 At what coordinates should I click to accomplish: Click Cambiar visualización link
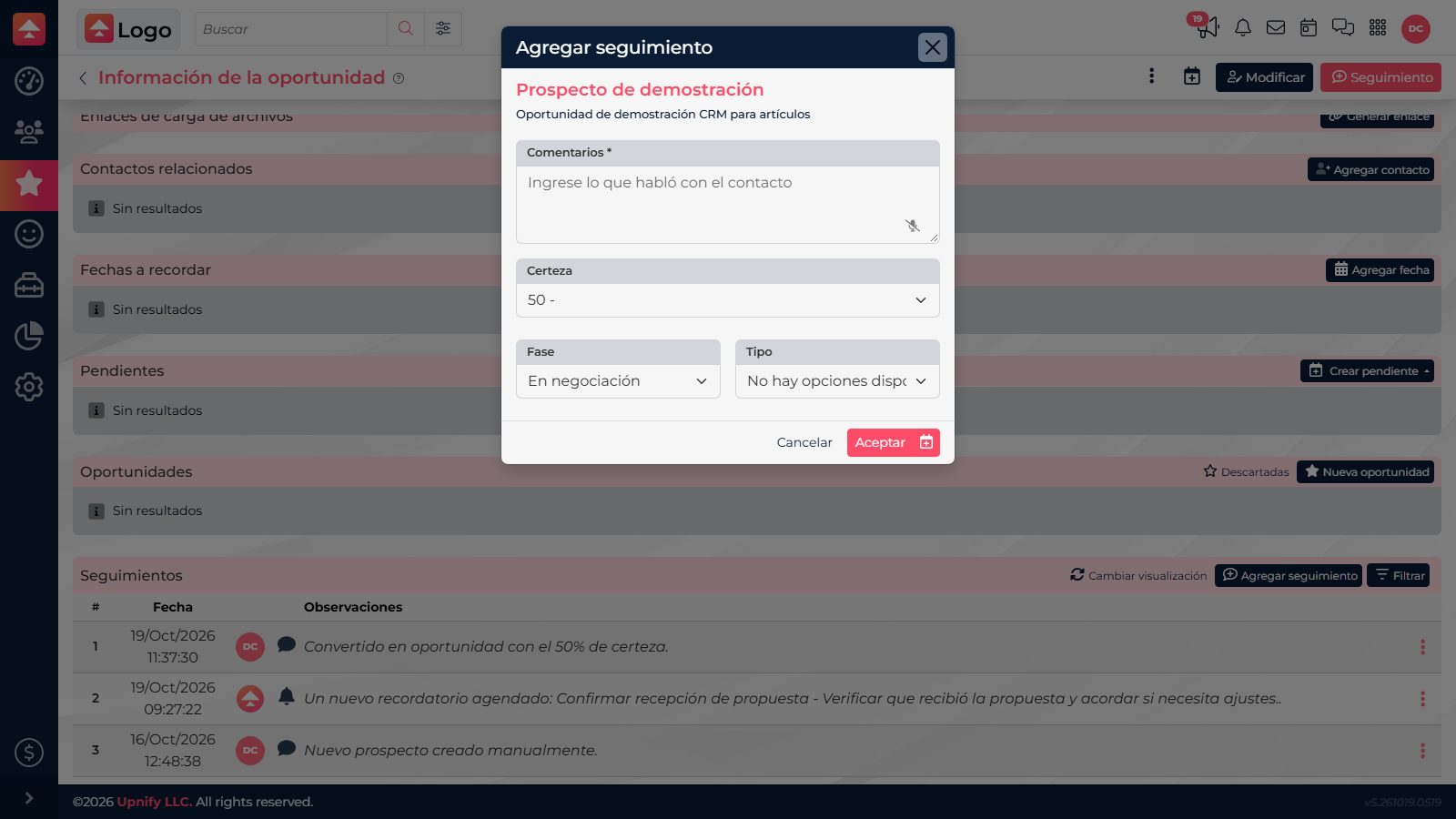(1138, 575)
